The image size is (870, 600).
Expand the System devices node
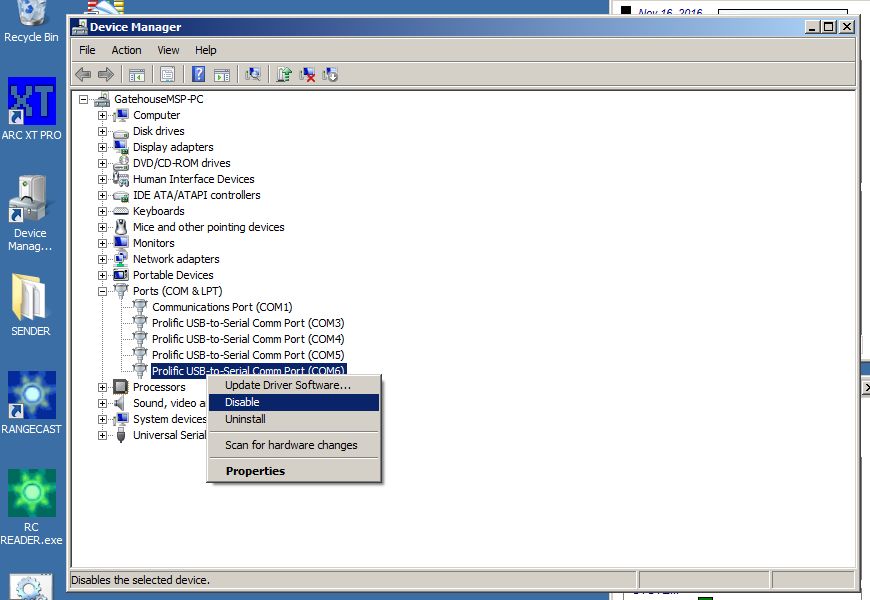[102, 420]
